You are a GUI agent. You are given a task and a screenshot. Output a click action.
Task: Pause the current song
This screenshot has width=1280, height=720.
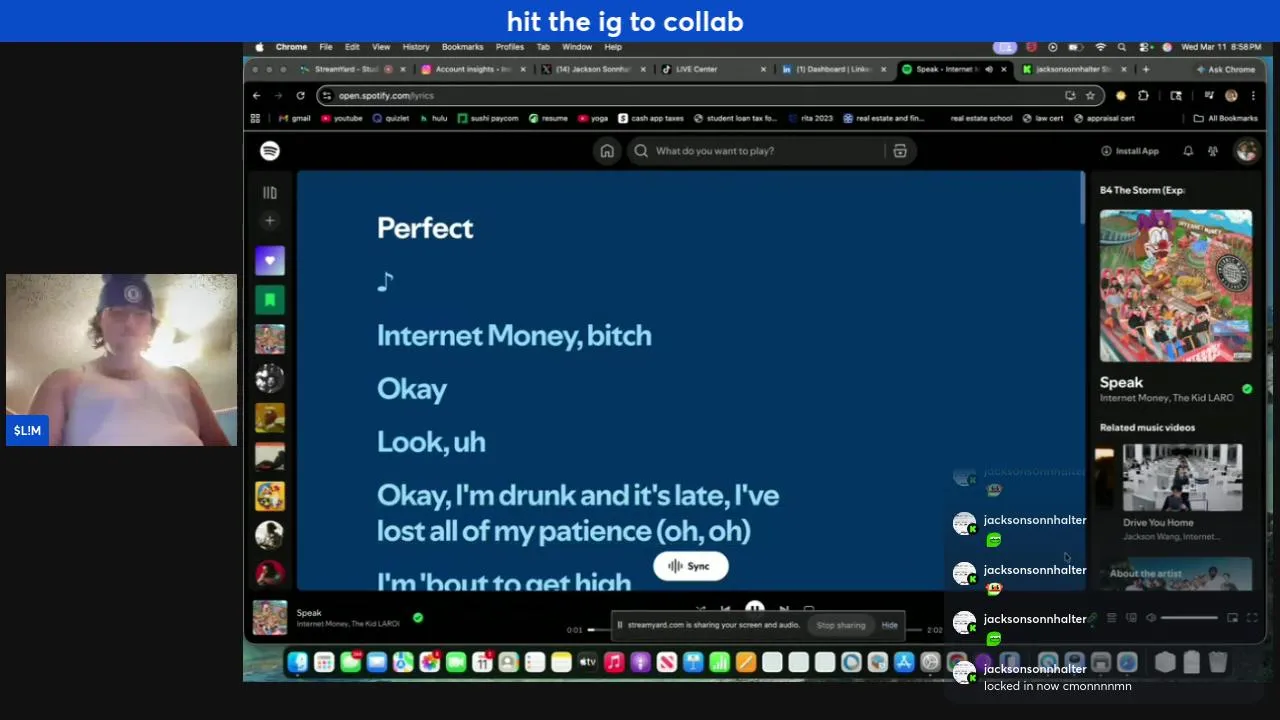(755, 608)
